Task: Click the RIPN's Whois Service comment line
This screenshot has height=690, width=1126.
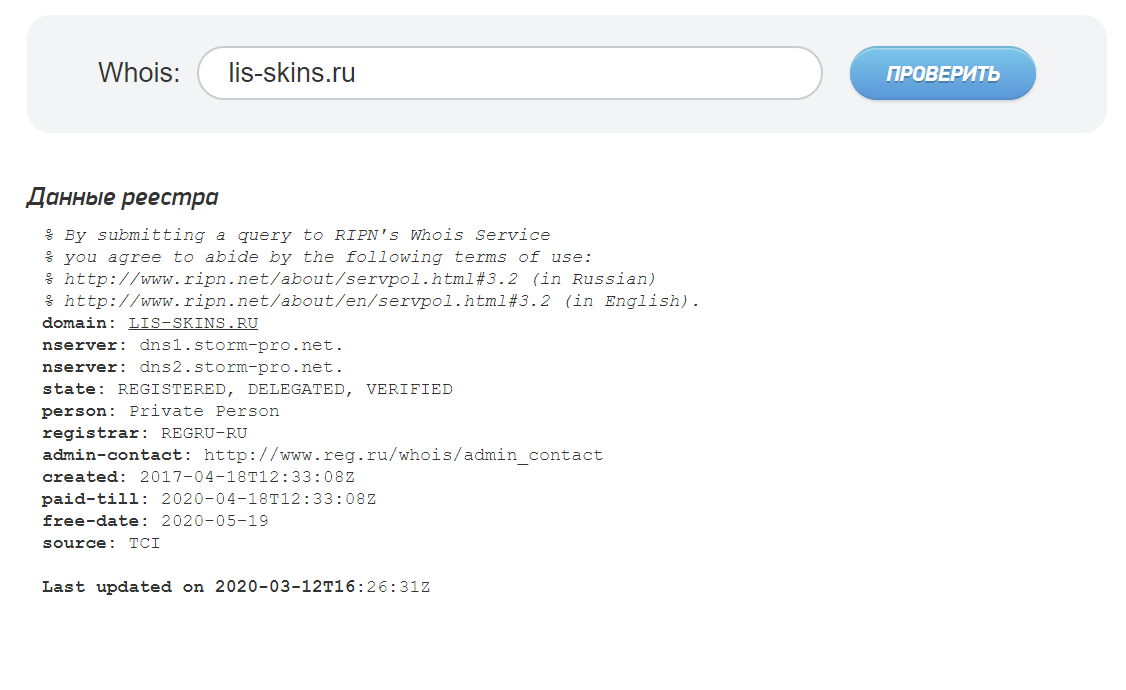Action: 297,236
